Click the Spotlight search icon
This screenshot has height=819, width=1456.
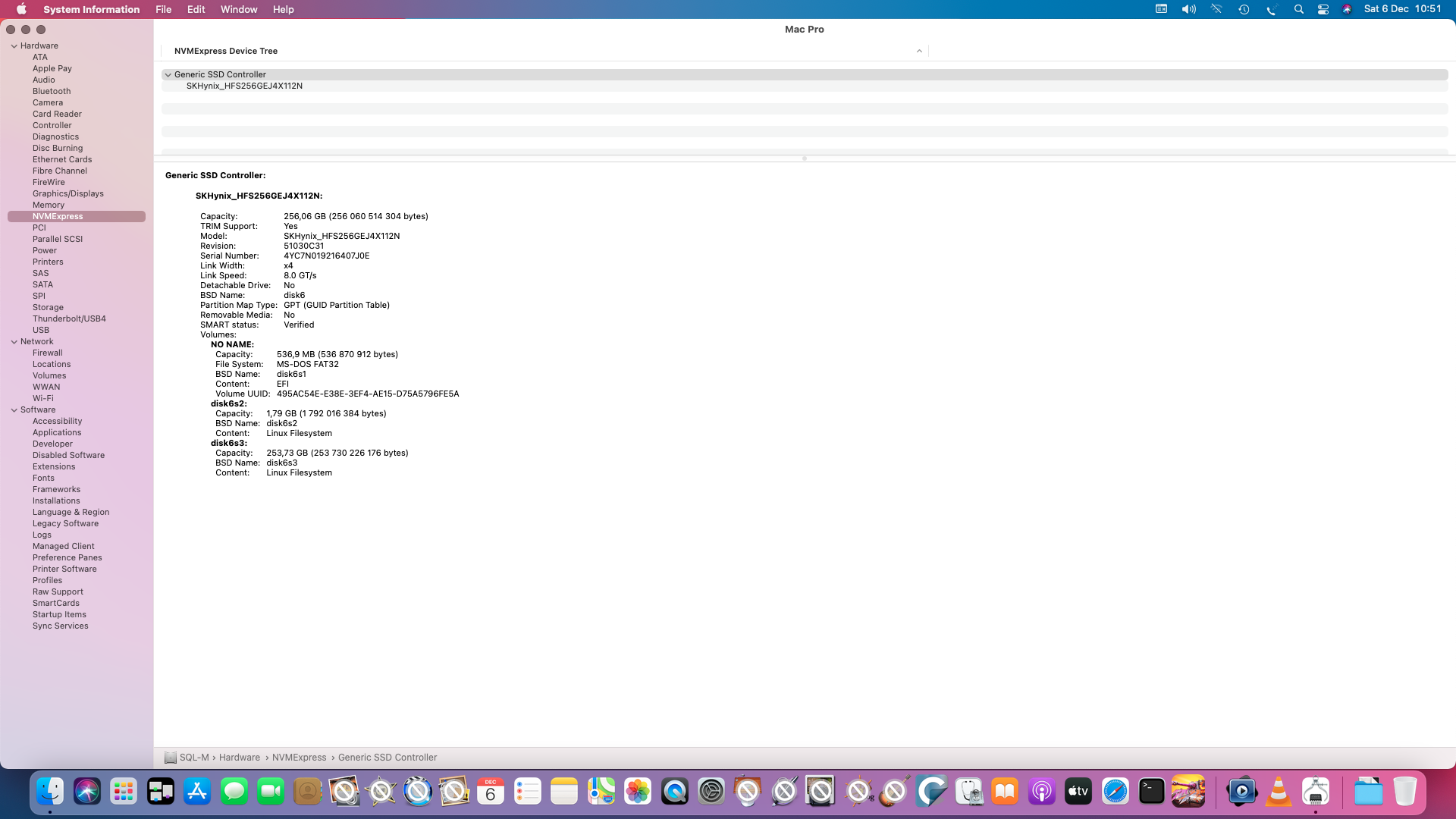1298,9
